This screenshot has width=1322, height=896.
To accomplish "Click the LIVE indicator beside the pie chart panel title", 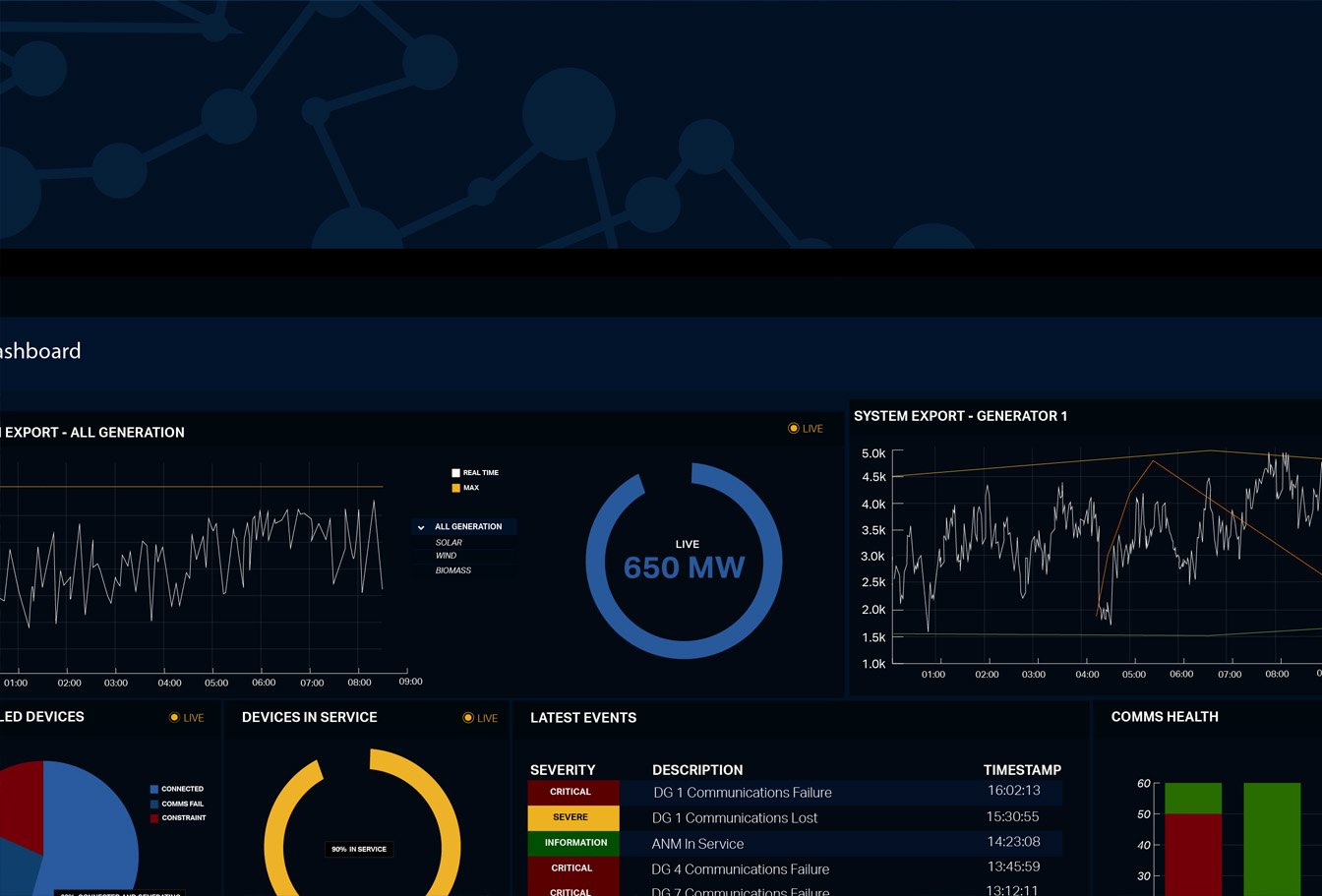I will click(186, 718).
